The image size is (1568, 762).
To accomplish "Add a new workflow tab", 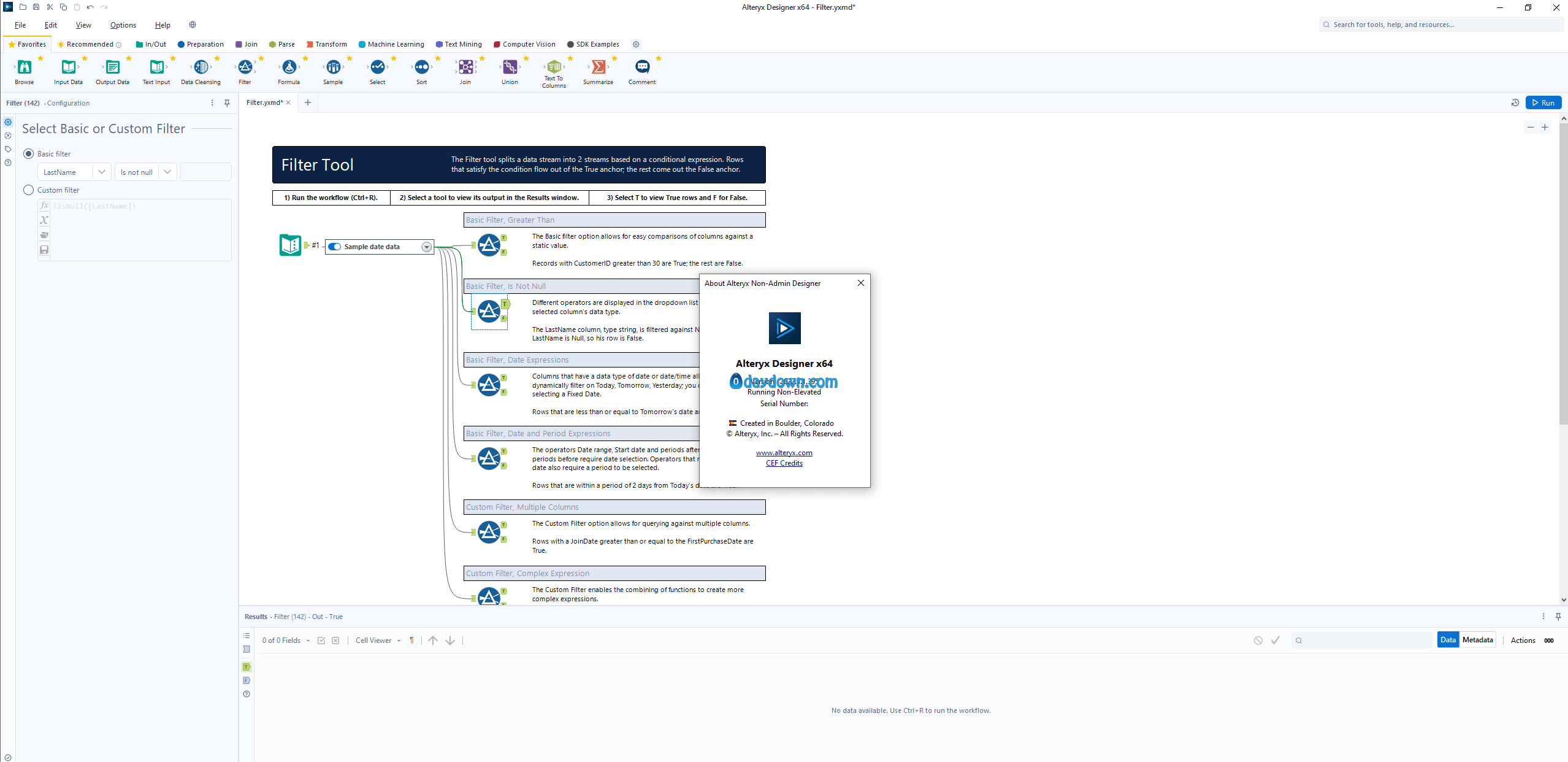I will [x=308, y=102].
